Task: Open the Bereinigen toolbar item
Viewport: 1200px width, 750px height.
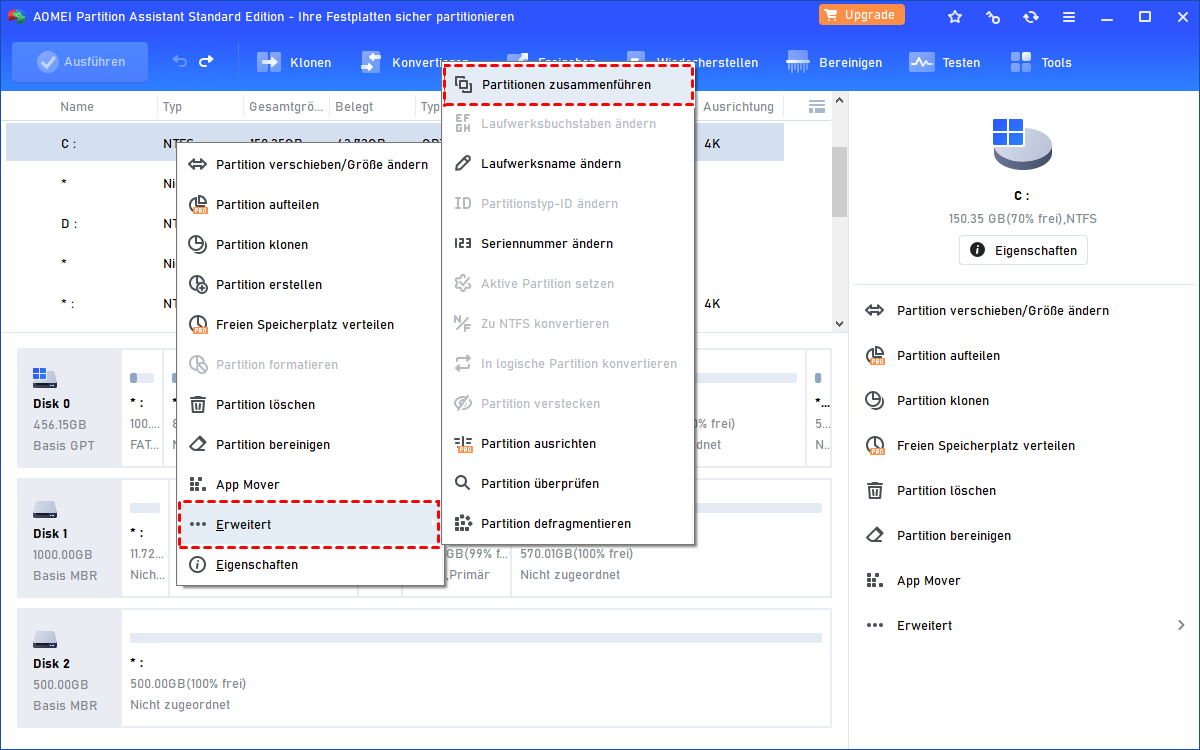Action: tap(835, 62)
